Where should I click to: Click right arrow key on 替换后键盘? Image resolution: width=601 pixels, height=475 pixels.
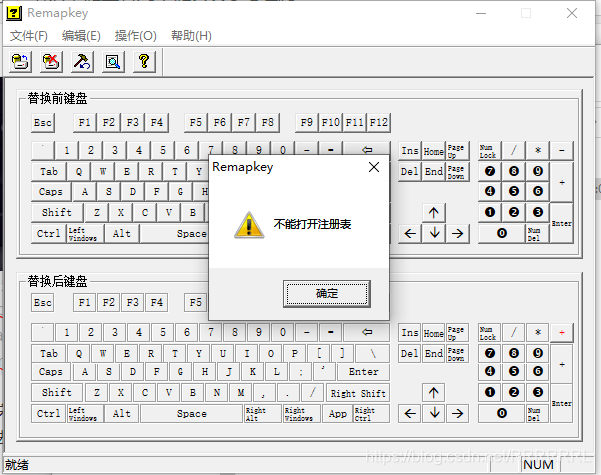[458, 413]
